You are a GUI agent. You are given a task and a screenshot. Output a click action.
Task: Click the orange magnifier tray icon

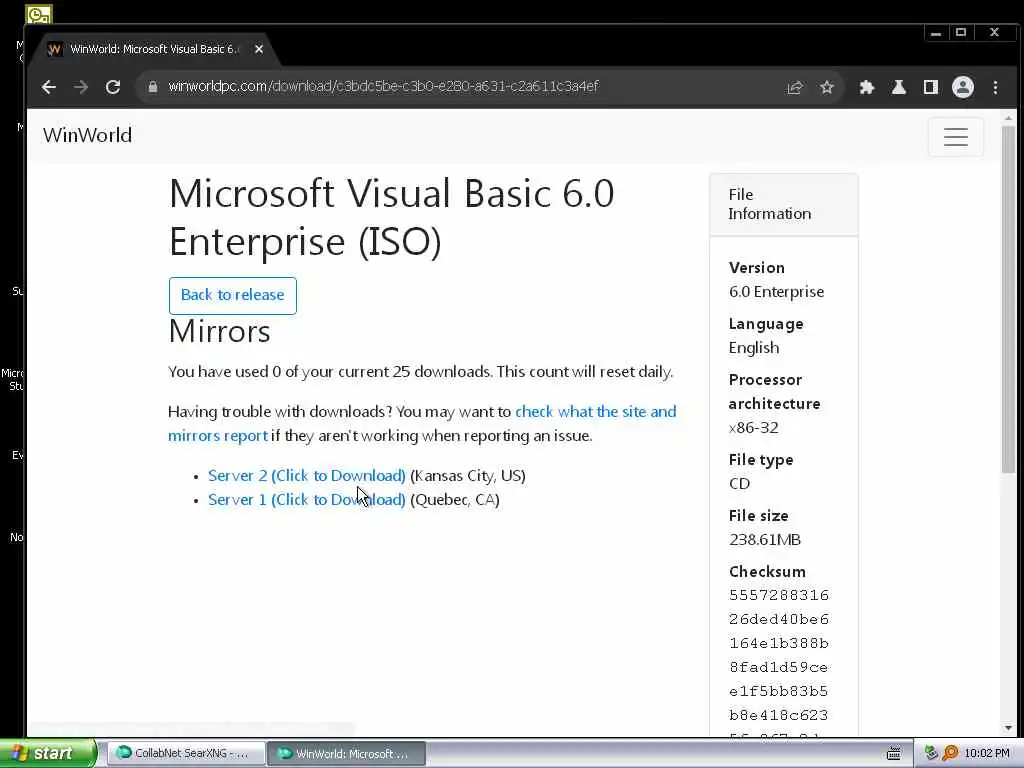[950, 753]
